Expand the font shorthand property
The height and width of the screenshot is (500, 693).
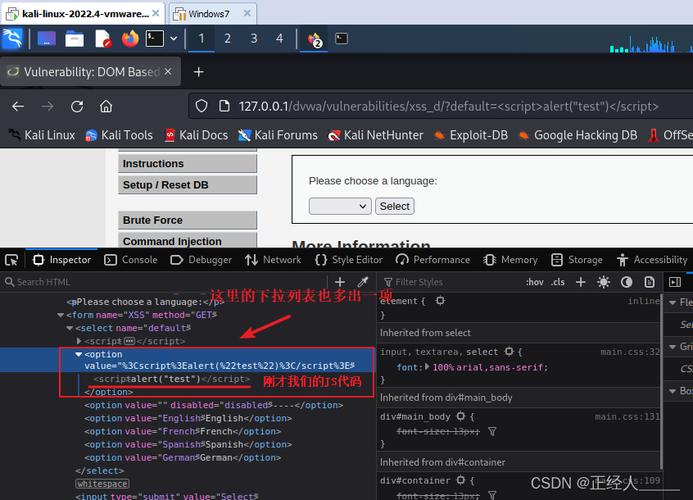(x=427, y=367)
